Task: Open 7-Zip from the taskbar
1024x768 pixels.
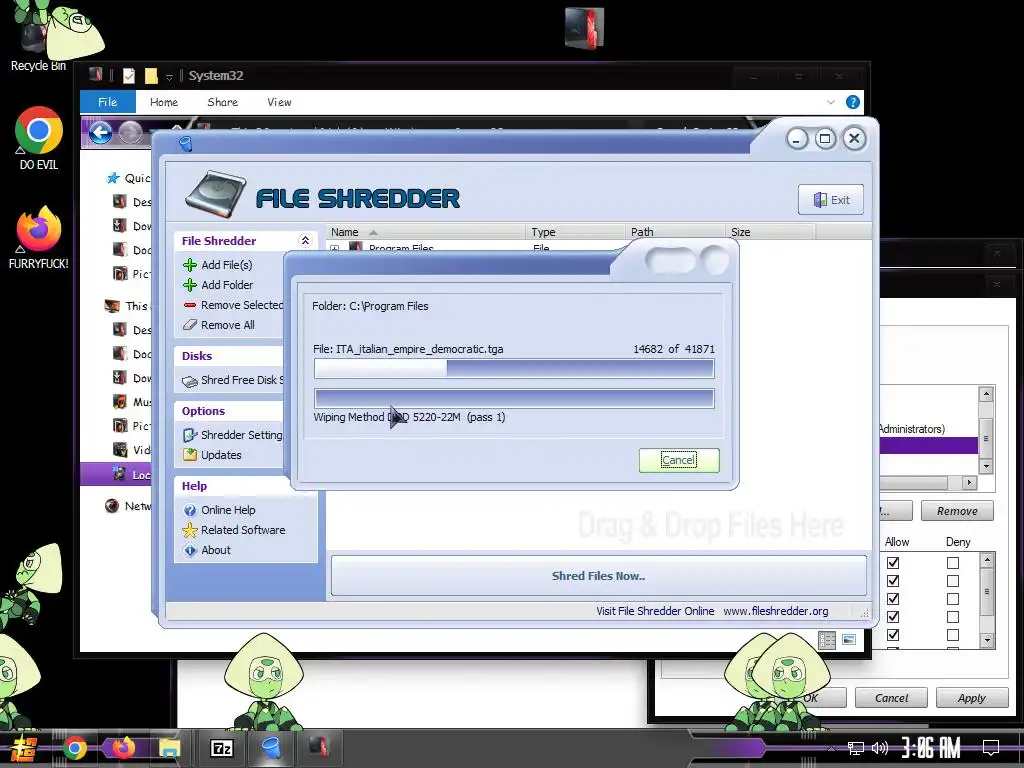Action: [221, 748]
